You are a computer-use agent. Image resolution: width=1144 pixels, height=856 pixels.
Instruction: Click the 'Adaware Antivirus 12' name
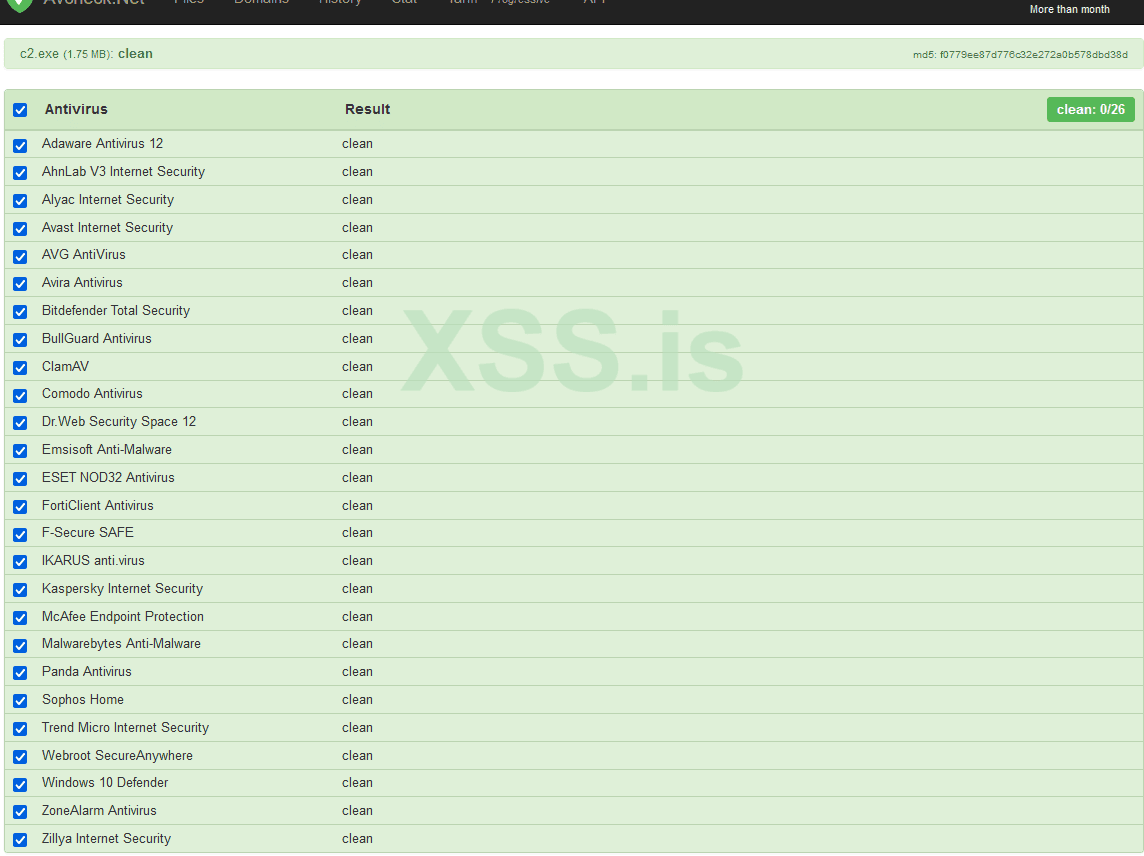[x=102, y=144]
